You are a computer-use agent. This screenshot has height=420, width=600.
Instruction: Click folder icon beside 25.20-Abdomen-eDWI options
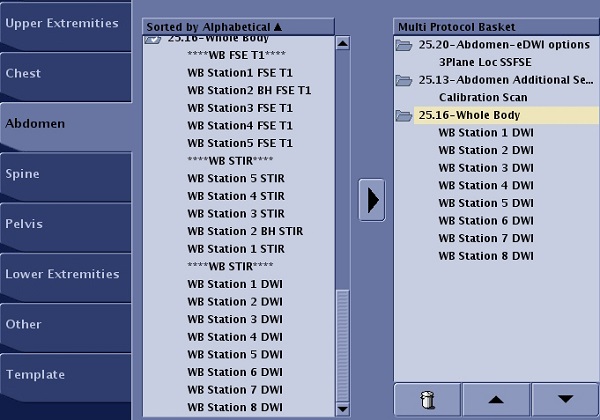(404, 45)
